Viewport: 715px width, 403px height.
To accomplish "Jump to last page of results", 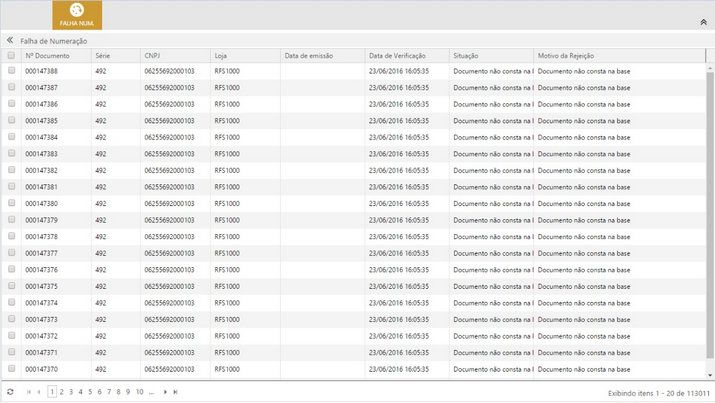I will pyautogui.click(x=175, y=392).
